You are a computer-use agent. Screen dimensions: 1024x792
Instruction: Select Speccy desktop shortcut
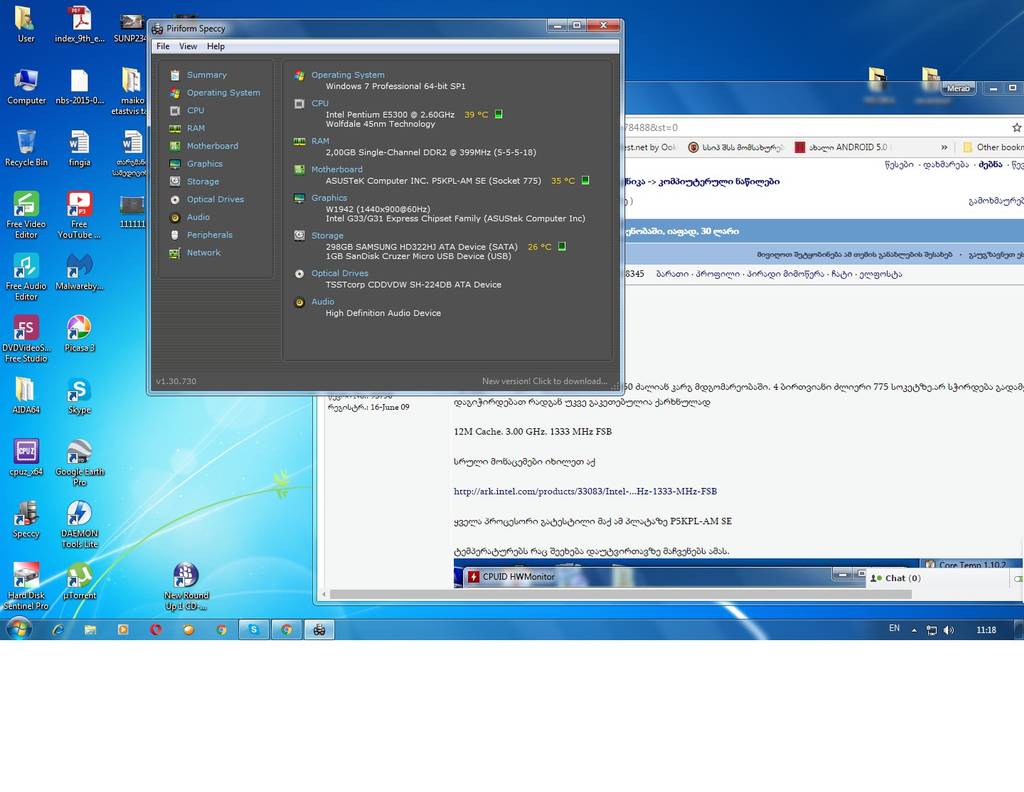pyautogui.click(x=26, y=520)
